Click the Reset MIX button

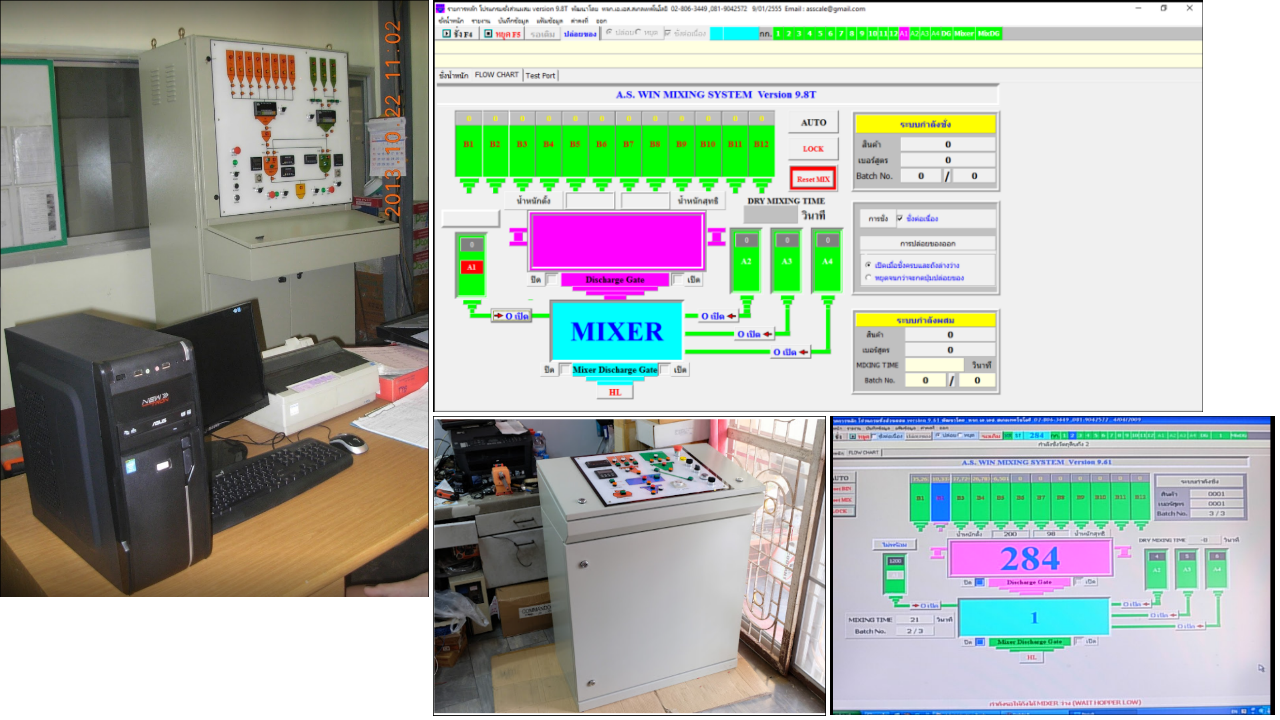pos(813,179)
